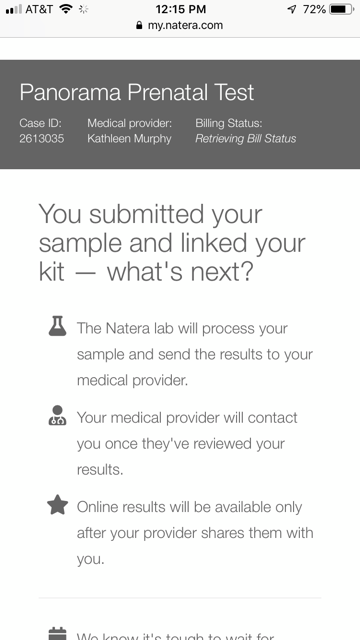Viewport: 360px width, 640px height.
Task: Tap the Natera lab process text
Action: coord(195,354)
